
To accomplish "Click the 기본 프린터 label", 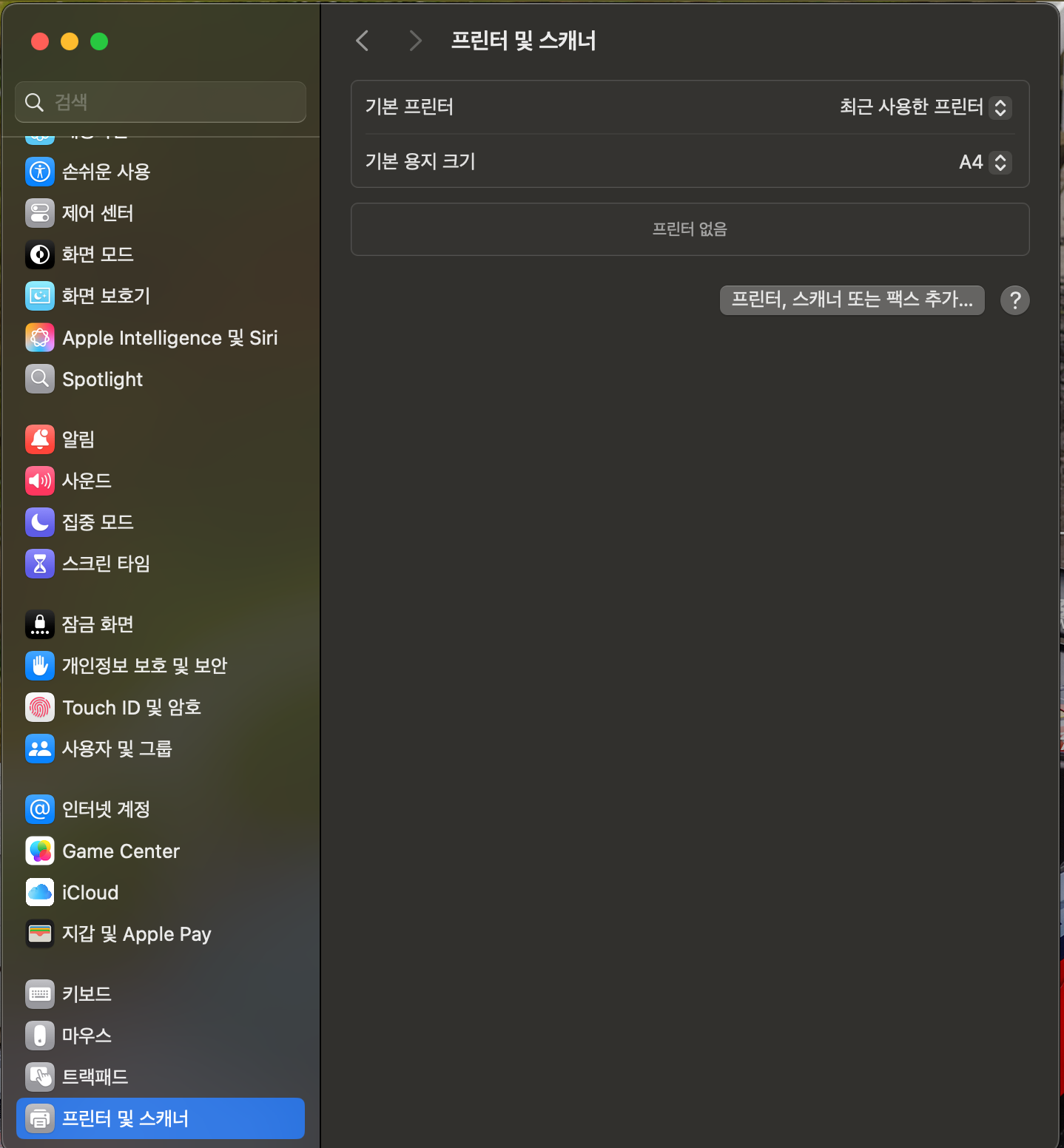I will pos(409,107).
